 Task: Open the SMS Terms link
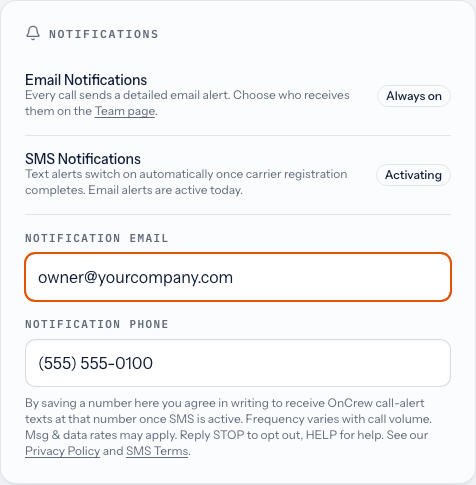tap(157, 451)
